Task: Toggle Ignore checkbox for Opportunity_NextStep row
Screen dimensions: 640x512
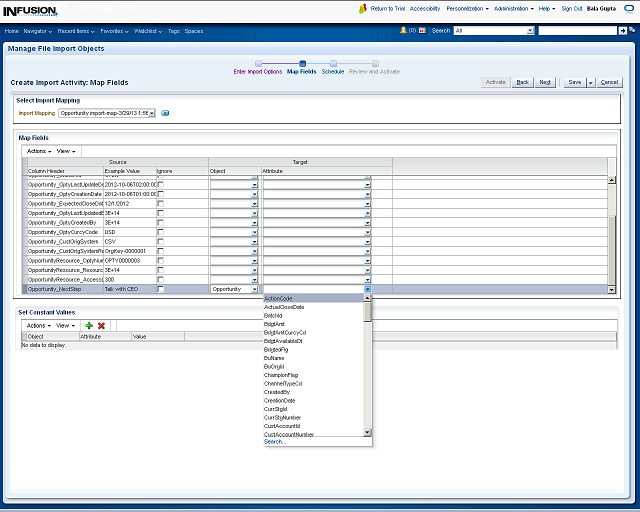Action: pos(161,289)
